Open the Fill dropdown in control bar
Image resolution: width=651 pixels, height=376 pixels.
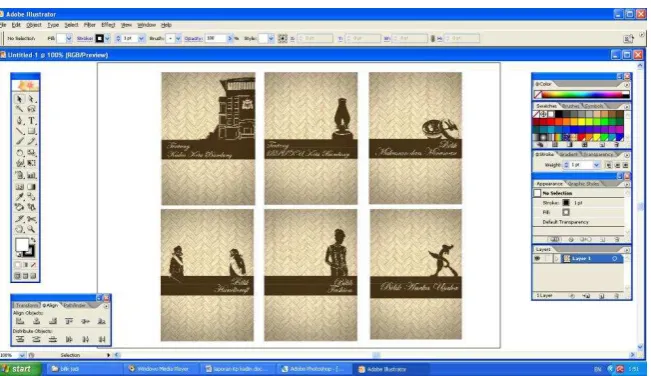(69, 39)
